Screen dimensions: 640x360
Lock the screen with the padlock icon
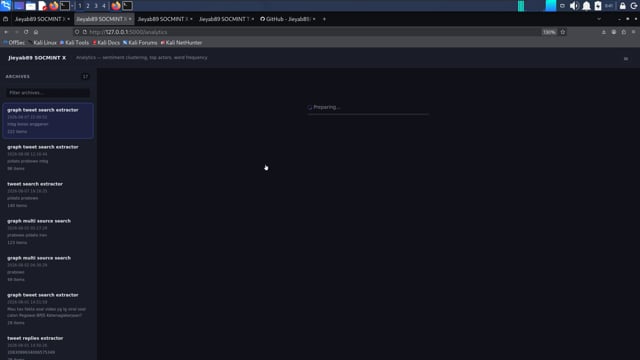pos(622,6)
